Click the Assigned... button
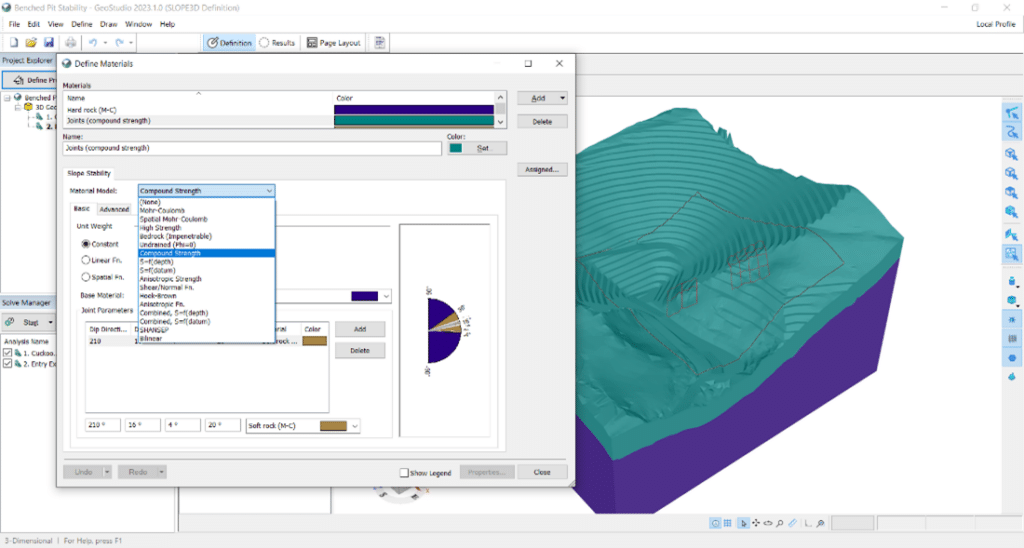Image resolution: width=1024 pixels, height=548 pixels. click(542, 170)
